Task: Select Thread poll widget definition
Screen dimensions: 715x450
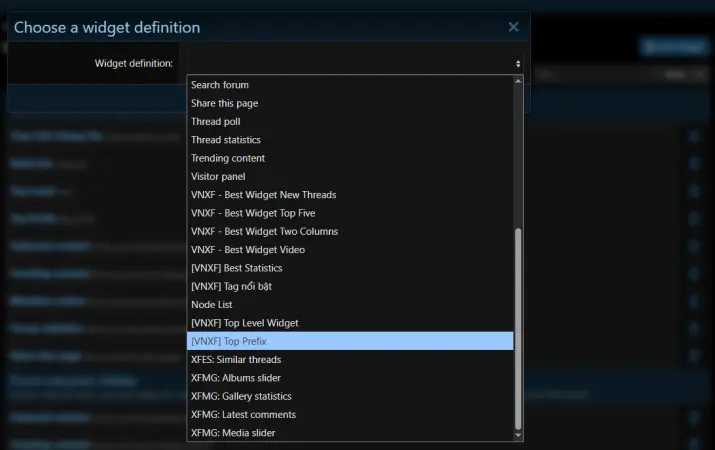Action: click(216, 122)
